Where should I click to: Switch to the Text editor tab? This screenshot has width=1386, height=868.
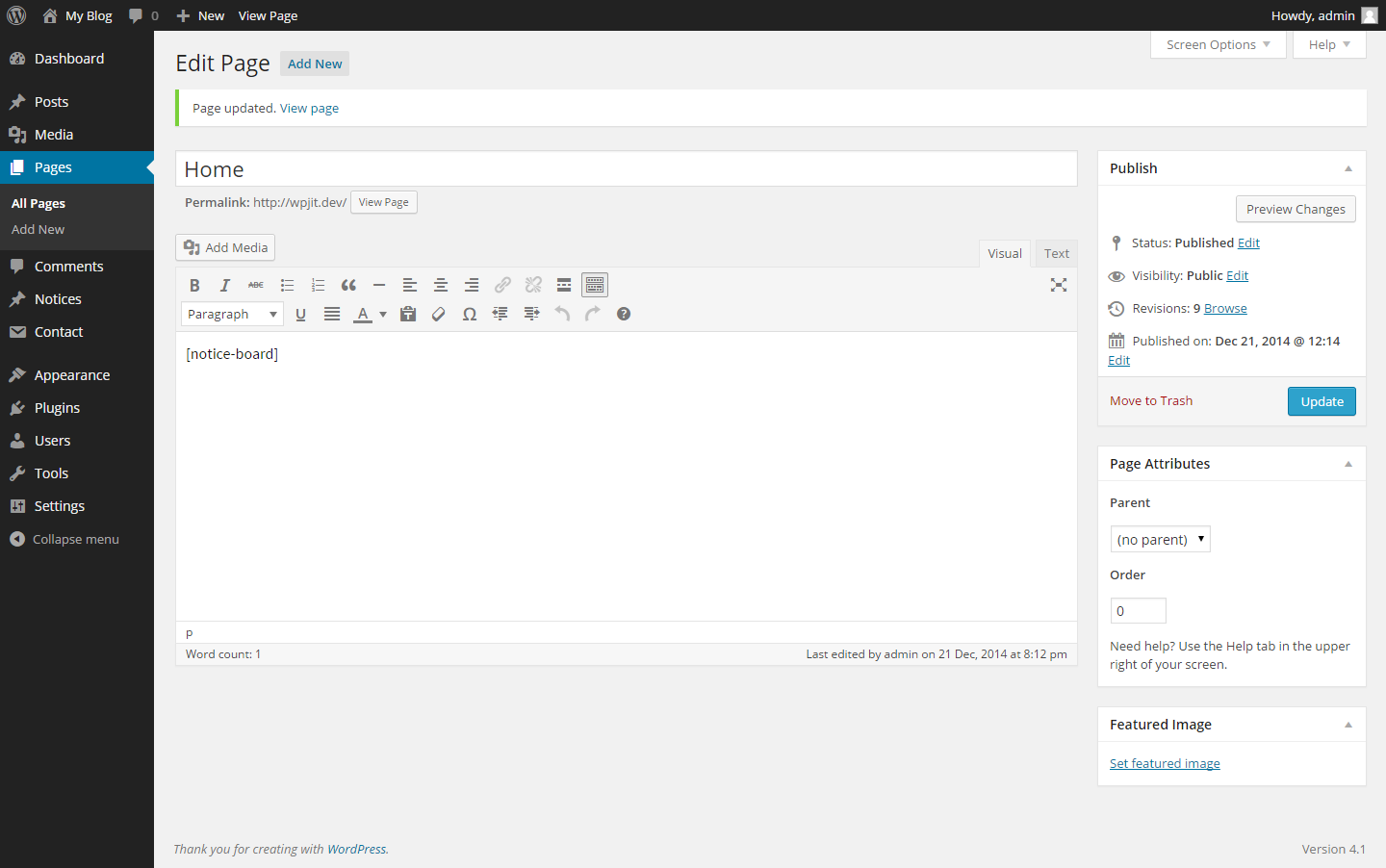pyautogui.click(x=1057, y=253)
